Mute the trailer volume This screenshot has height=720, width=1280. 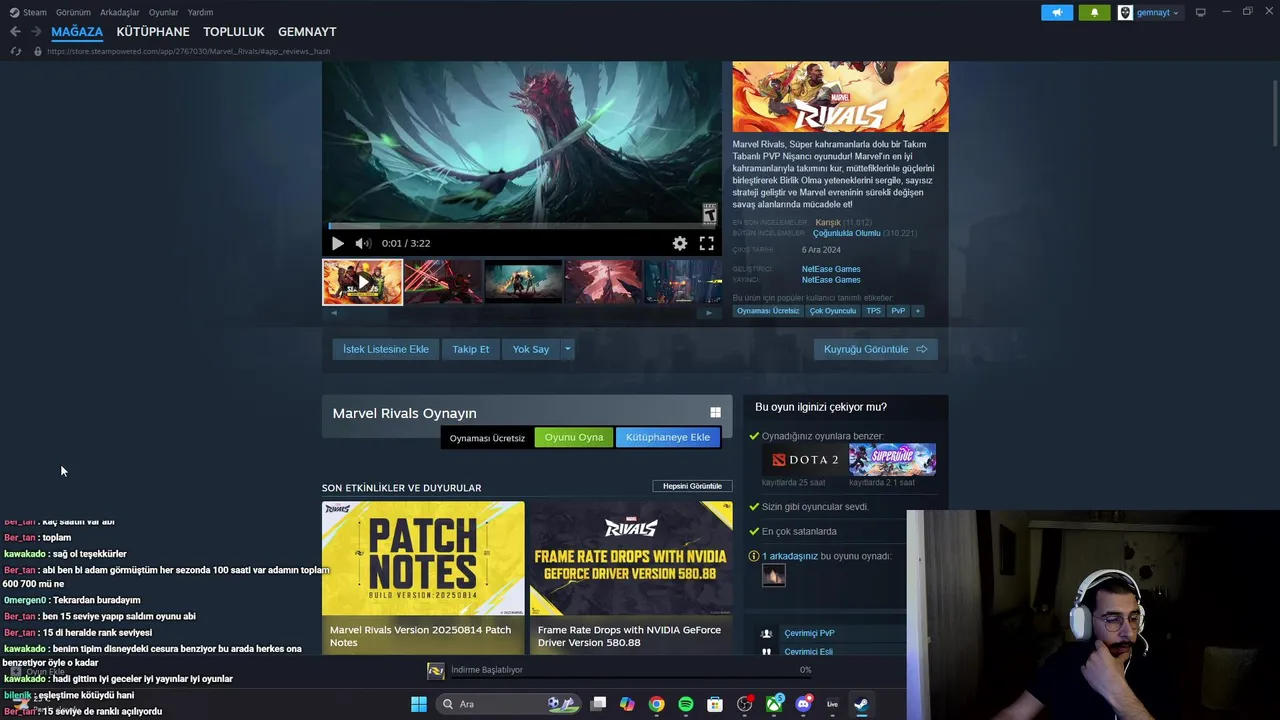[x=363, y=243]
